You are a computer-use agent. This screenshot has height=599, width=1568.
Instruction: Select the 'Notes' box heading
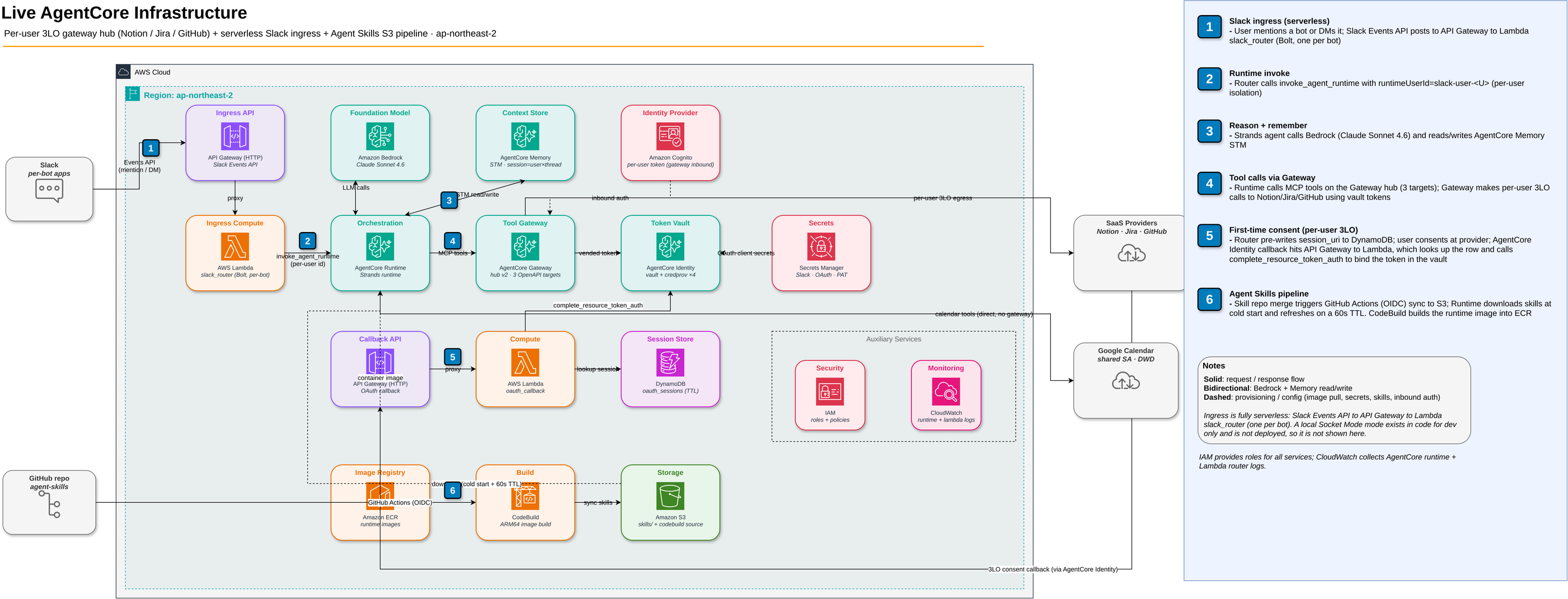click(x=1213, y=365)
